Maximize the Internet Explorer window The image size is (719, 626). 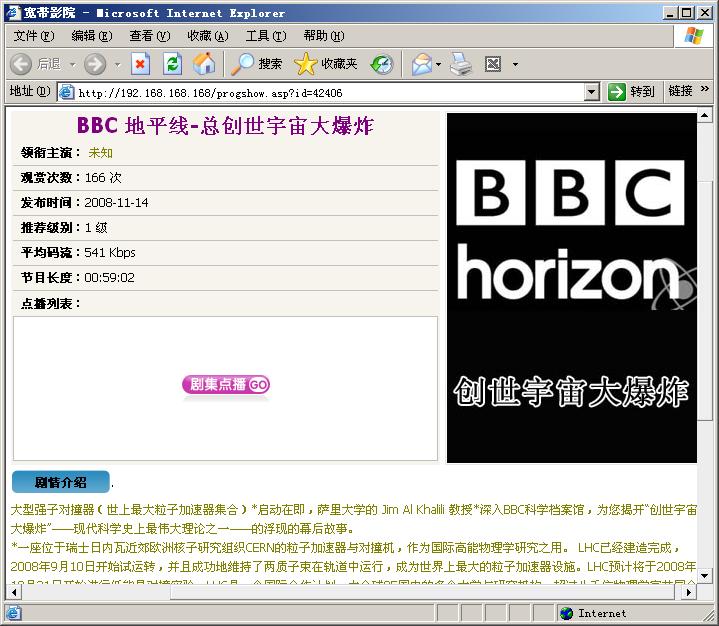[x=686, y=13]
